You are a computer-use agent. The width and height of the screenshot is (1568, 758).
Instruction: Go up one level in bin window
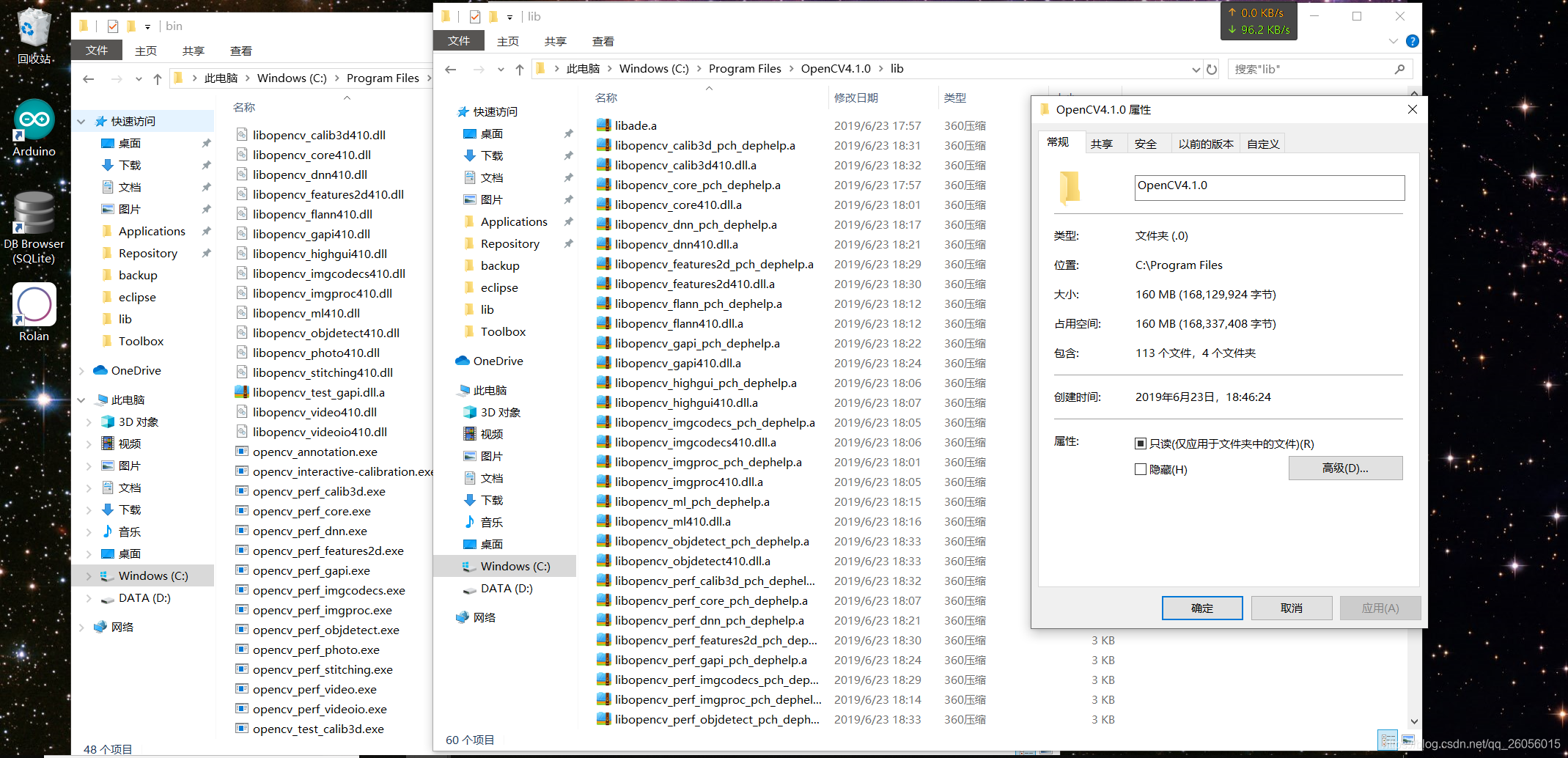(158, 78)
